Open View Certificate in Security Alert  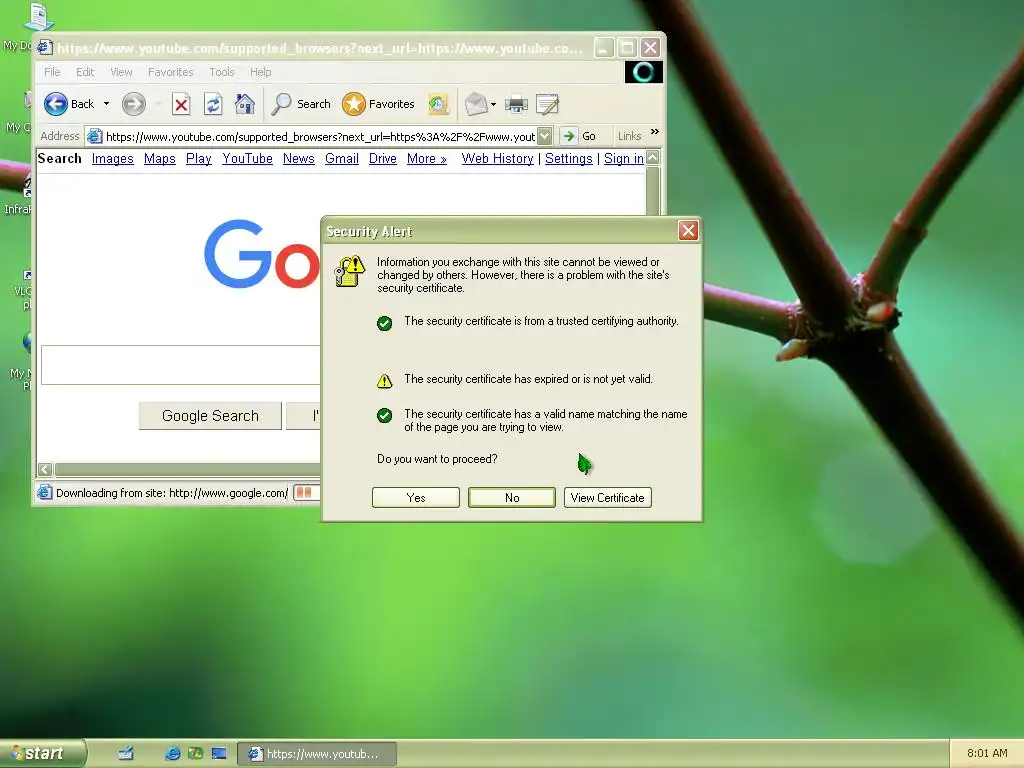click(x=607, y=498)
